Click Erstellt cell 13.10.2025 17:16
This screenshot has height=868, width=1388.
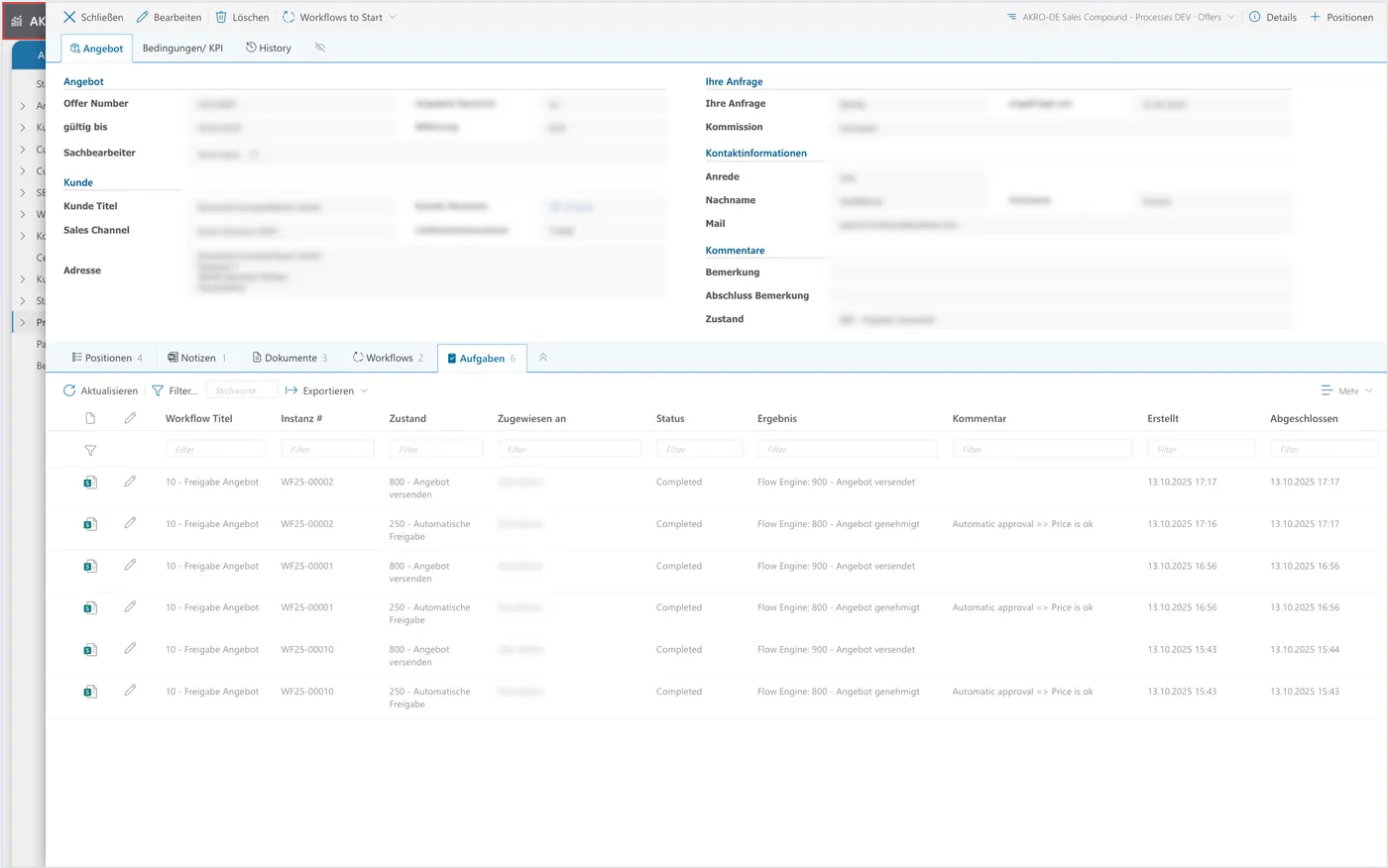(x=1182, y=524)
